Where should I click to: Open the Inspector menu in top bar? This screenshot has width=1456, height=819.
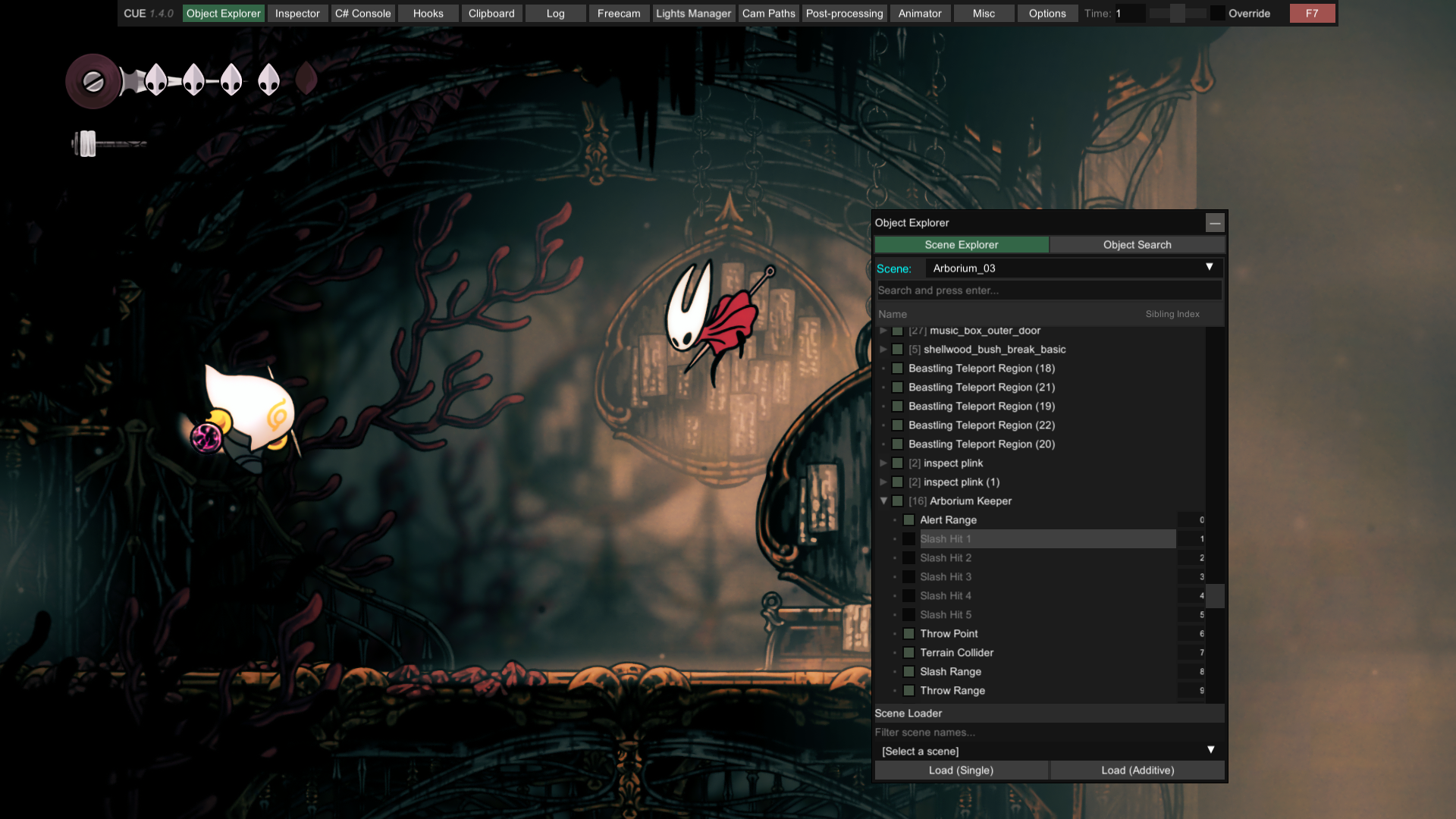(297, 14)
